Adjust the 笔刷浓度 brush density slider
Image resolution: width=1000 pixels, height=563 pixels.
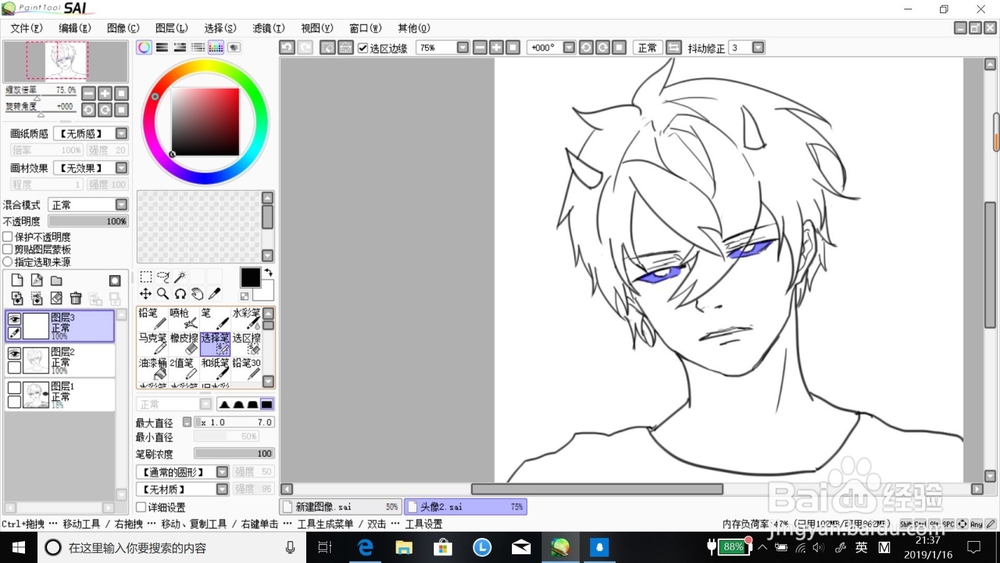tap(234, 453)
